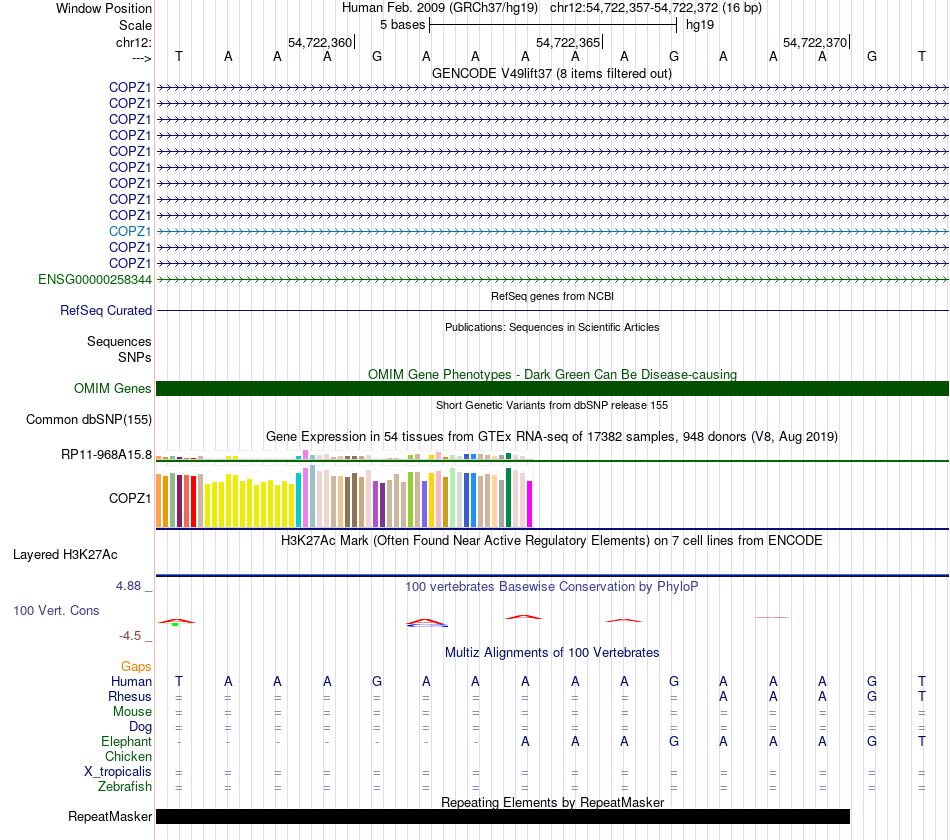The height and width of the screenshot is (840, 950).
Task: Open '100 vertebrates Basewise Conservation by PhyloP' title
Action: click(551, 587)
